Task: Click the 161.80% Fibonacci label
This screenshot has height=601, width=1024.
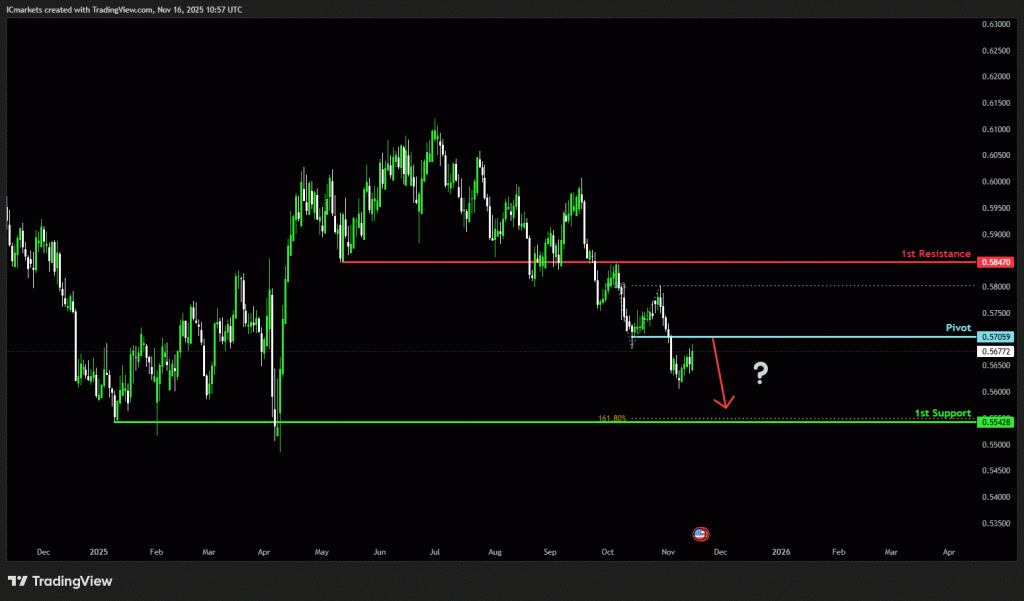Action: 612,418
